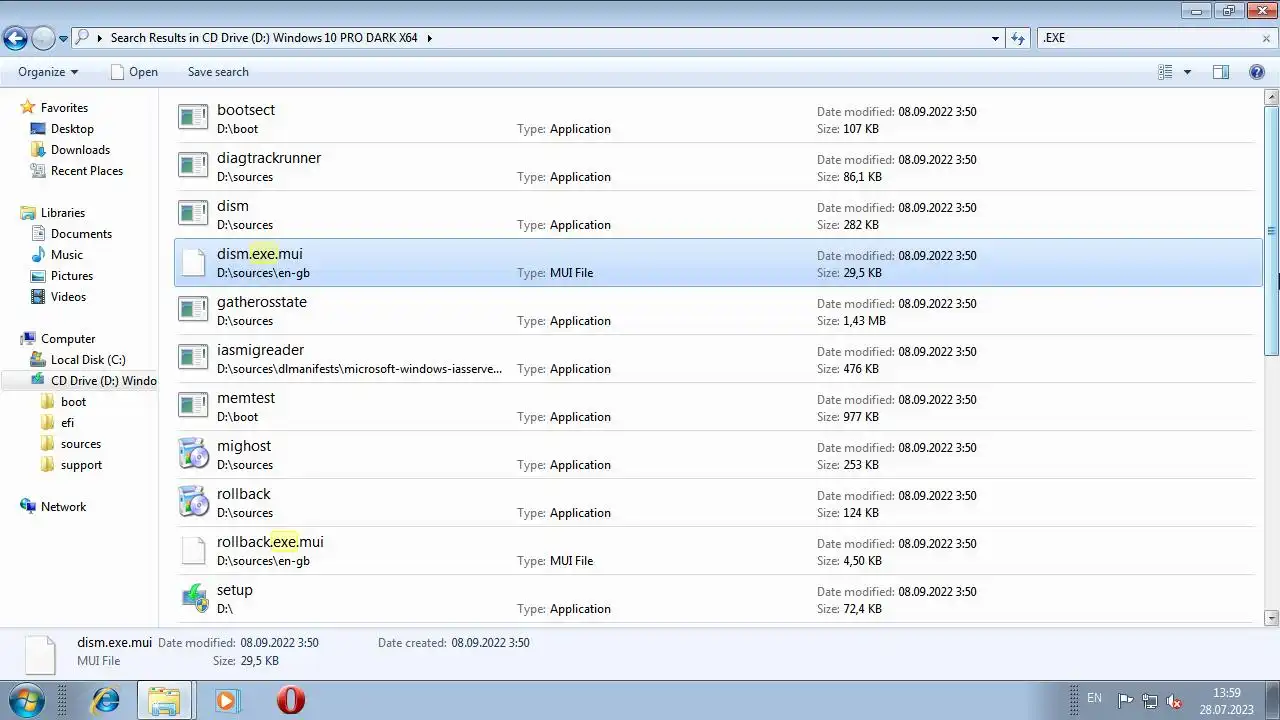Screen dimensions: 1280x720
Task: Open the Downloads folder link
Action: click(80, 150)
